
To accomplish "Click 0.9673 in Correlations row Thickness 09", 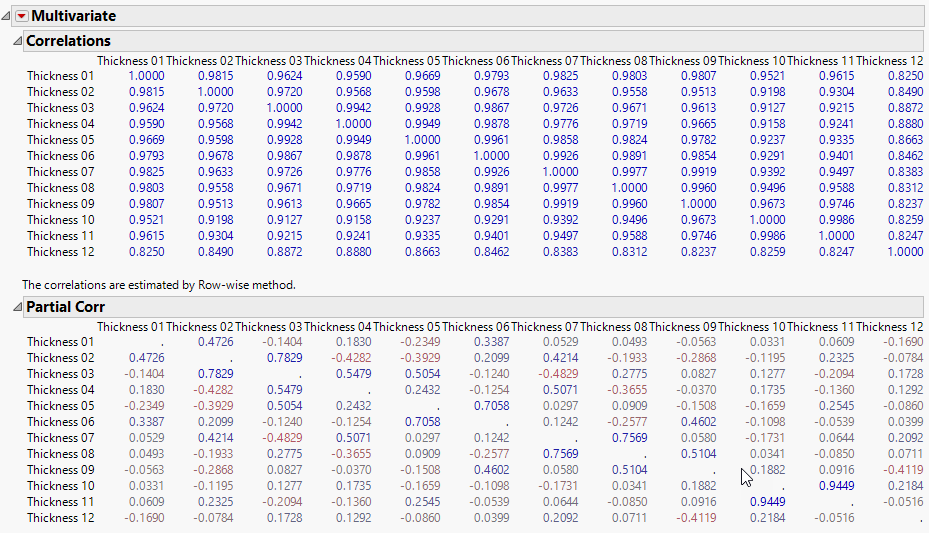I will [767, 204].
